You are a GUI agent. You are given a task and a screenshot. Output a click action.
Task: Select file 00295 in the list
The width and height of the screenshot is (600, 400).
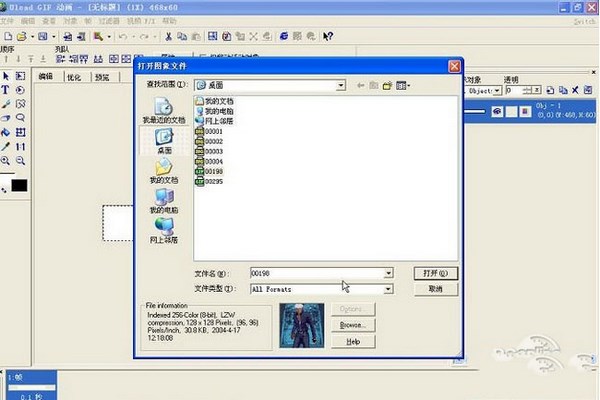[x=211, y=181]
